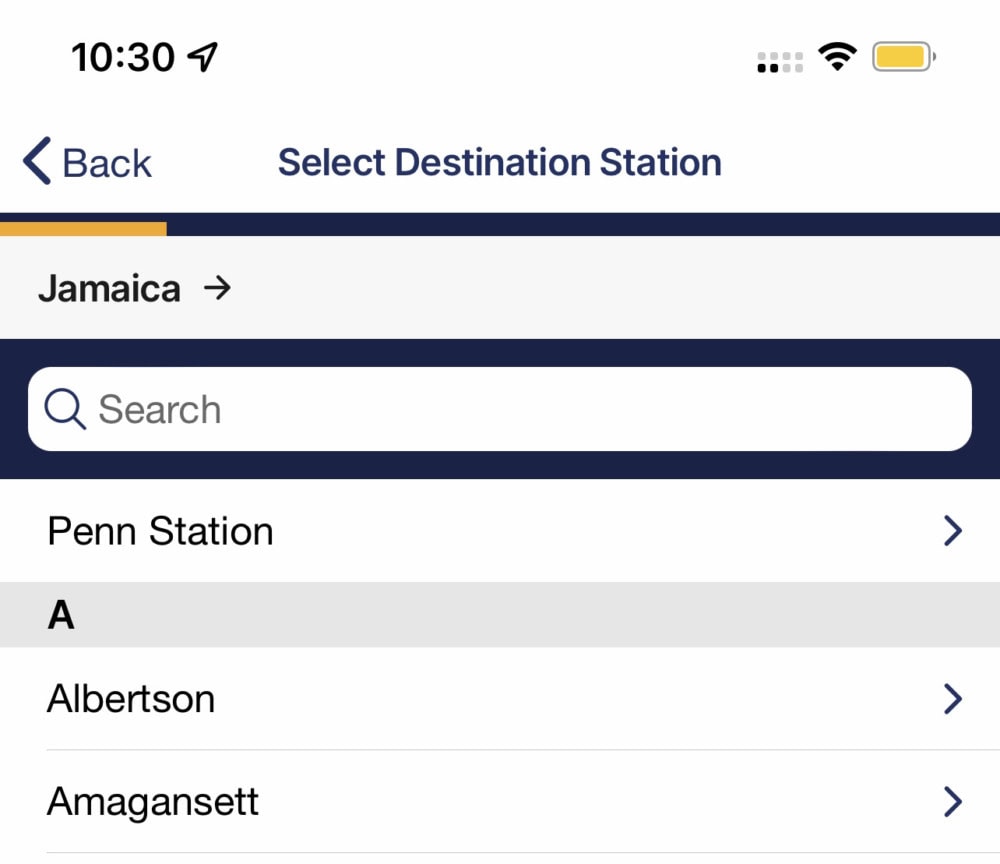Tap the Jamaica origin station label

pos(110,288)
